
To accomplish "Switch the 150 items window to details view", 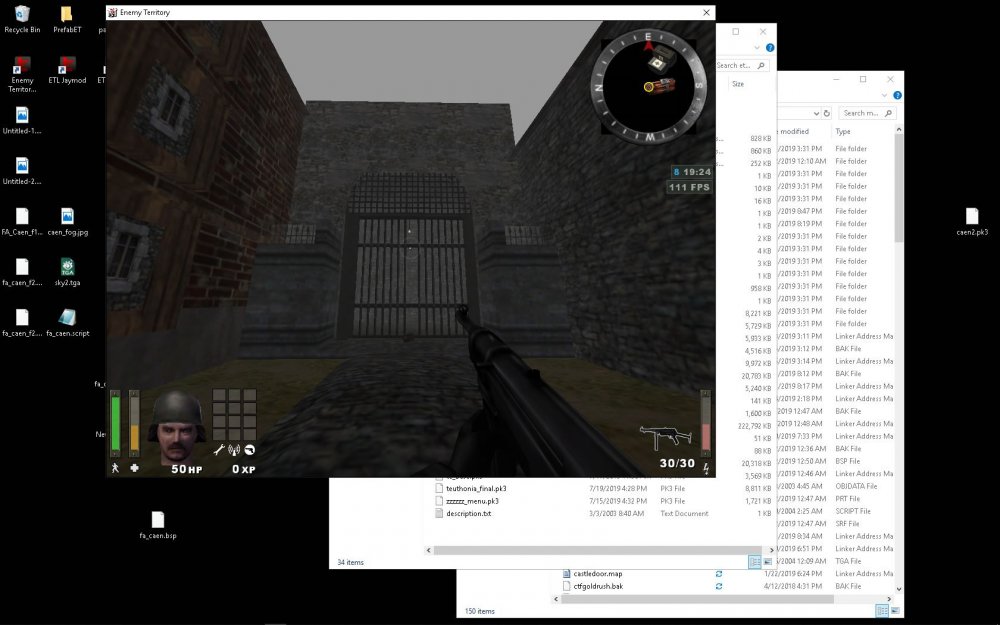I will (x=882, y=611).
